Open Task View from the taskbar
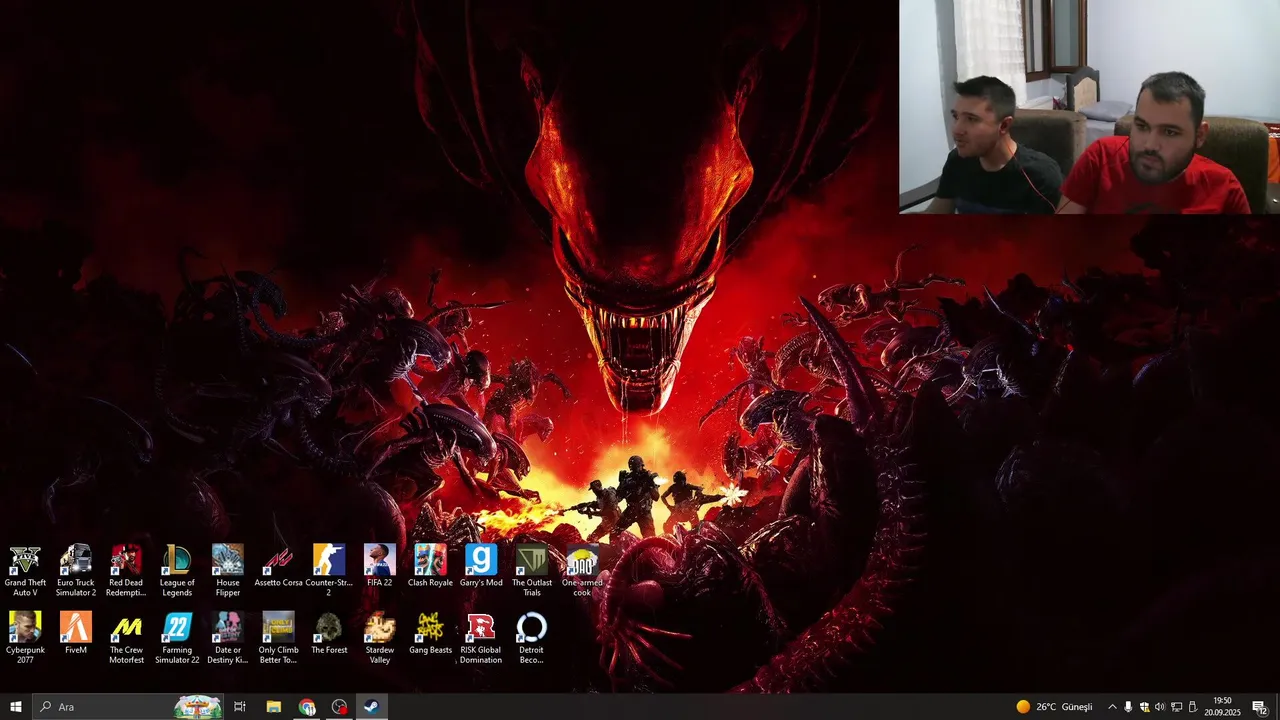 pos(240,707)
